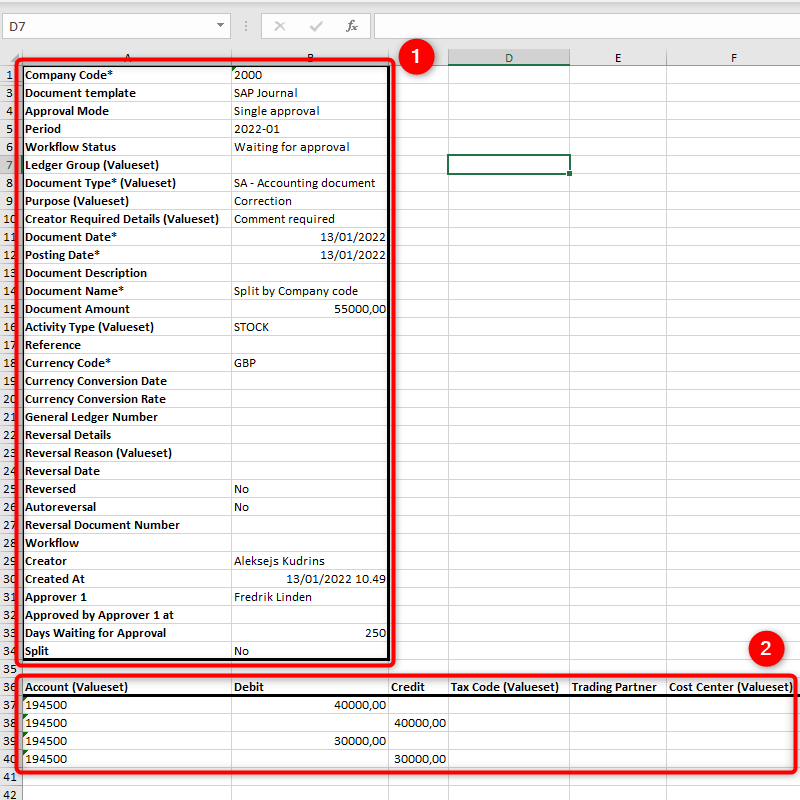The width and height of the screenshot is (800, 800).
Task: Select row 35 header
Action: pyautogui.click(x=9, y=669)
